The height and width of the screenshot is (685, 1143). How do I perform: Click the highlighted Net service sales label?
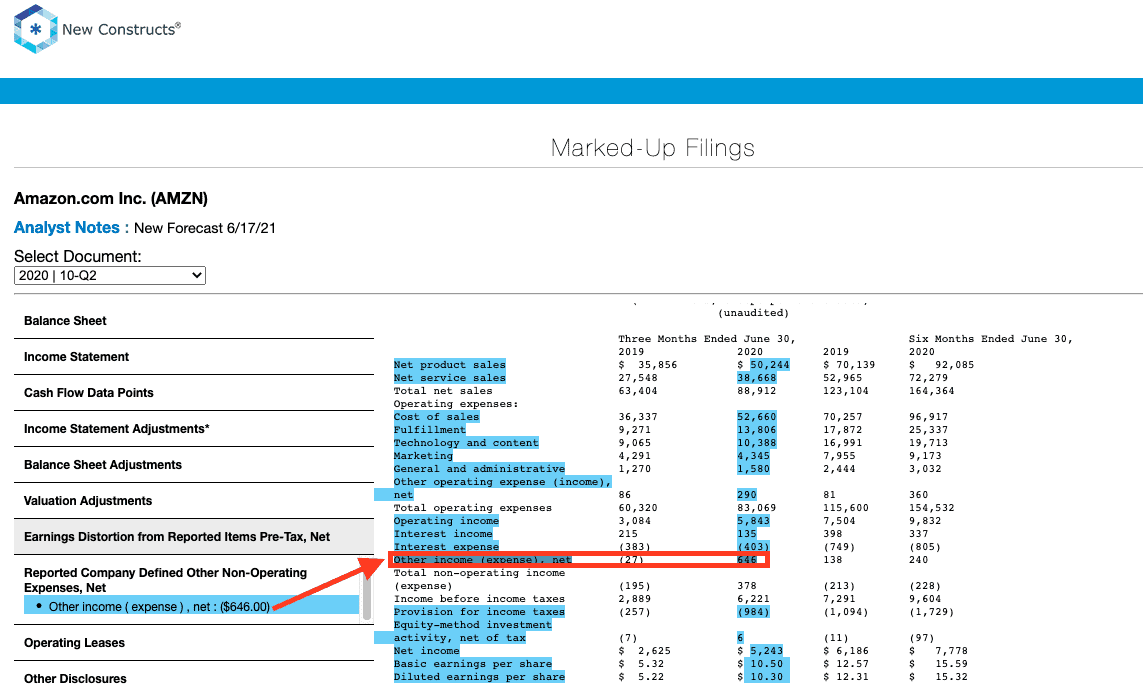tap(450, 378)
